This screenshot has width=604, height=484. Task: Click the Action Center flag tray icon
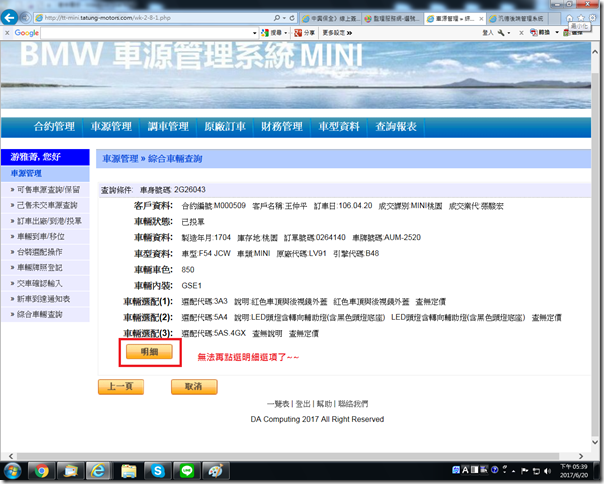[x=524, y=471]
